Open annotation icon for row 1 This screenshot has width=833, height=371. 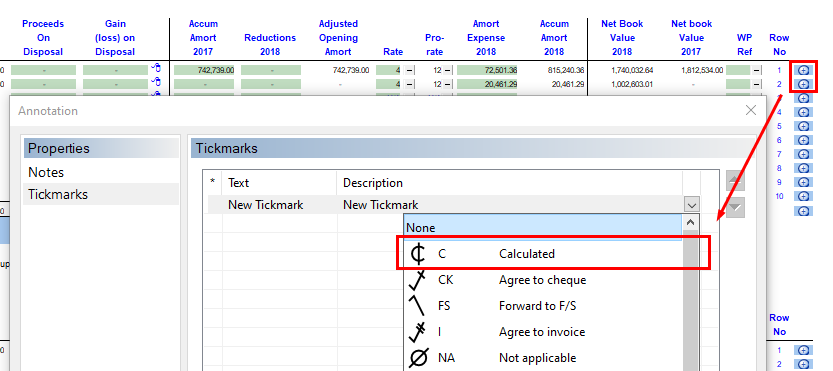coord(803,70)
